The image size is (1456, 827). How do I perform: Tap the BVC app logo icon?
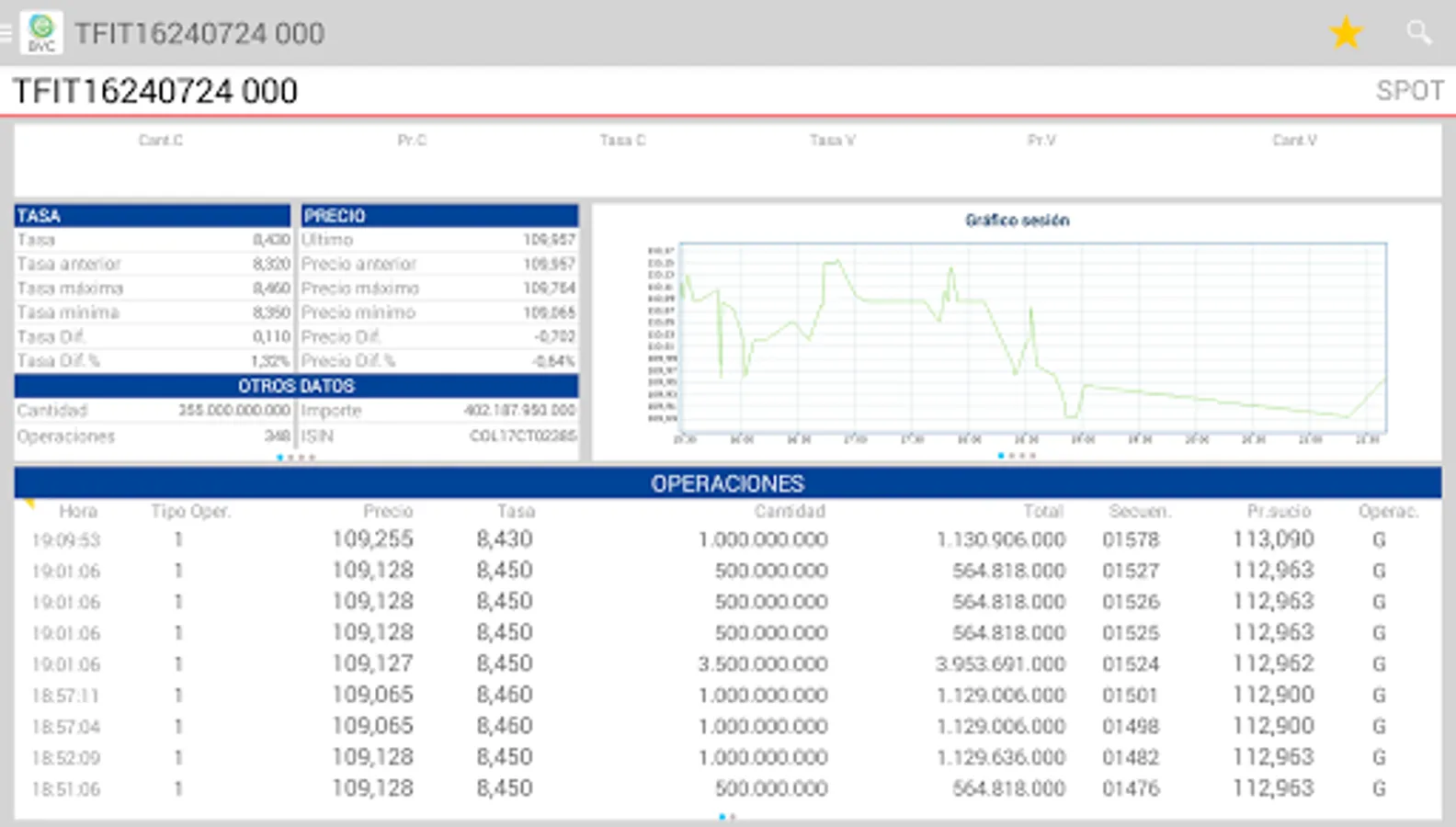(41, 34)
